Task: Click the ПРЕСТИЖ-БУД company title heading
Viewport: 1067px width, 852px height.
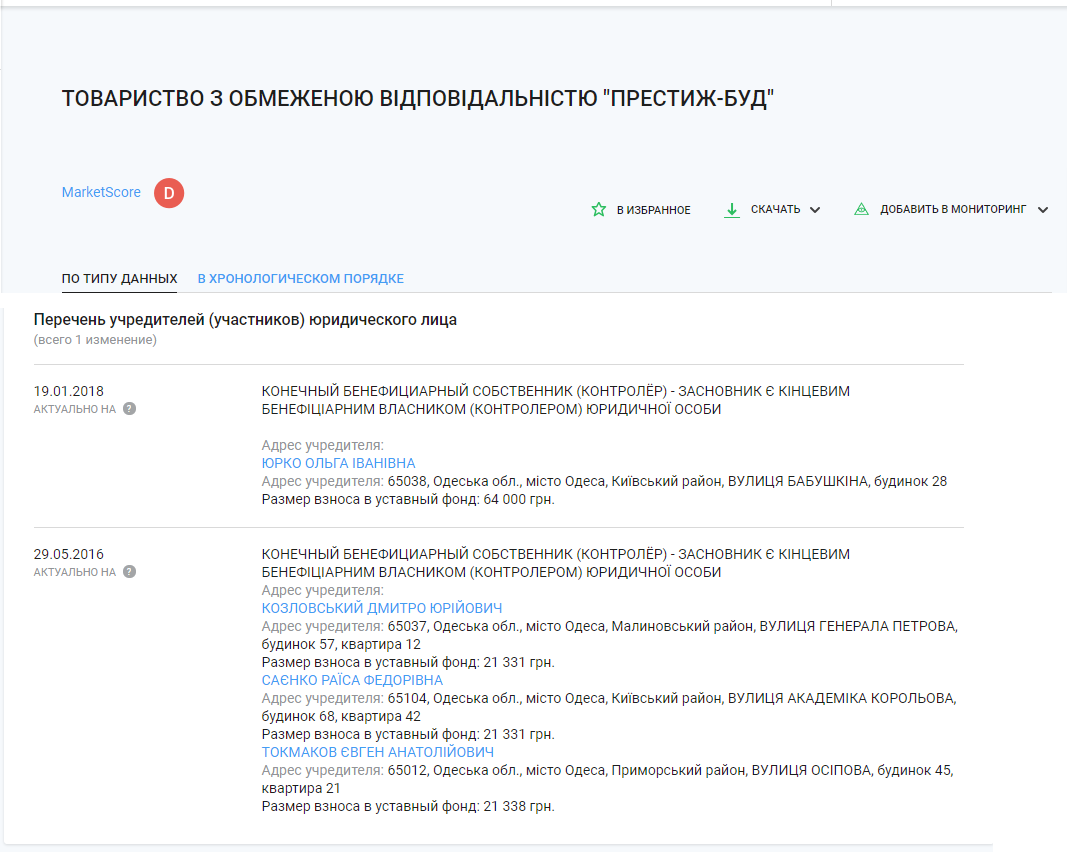Action: (x=418, y=99)
